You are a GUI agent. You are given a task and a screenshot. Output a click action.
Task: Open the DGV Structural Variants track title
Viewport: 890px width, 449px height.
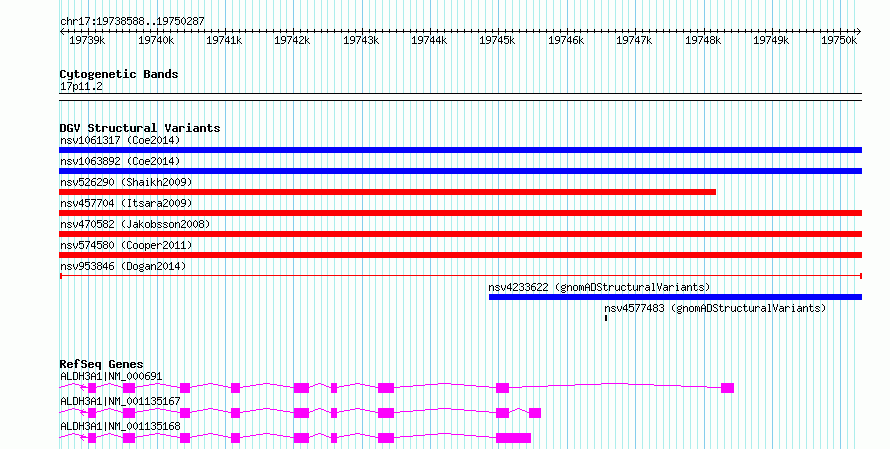140,128
